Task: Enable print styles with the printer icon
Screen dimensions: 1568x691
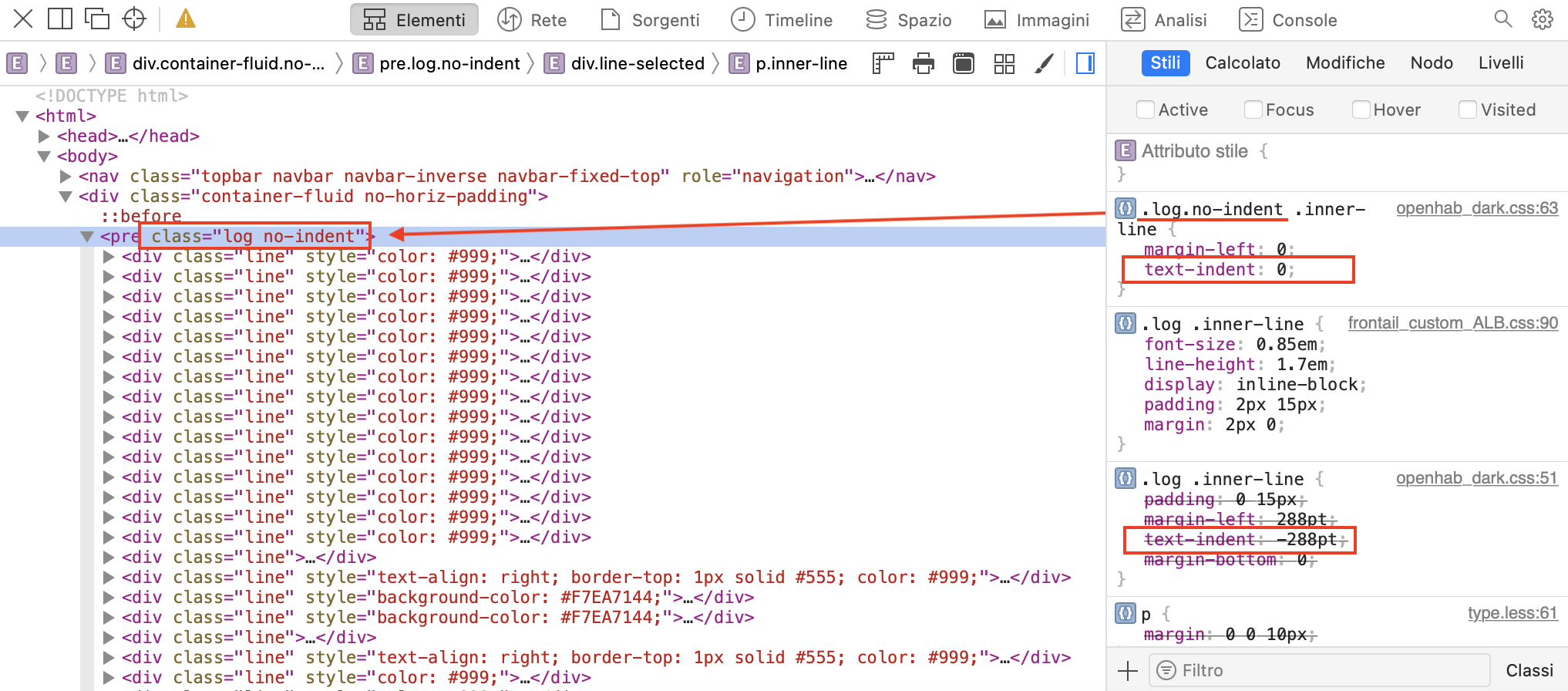Action: click(x=923, y=63)
